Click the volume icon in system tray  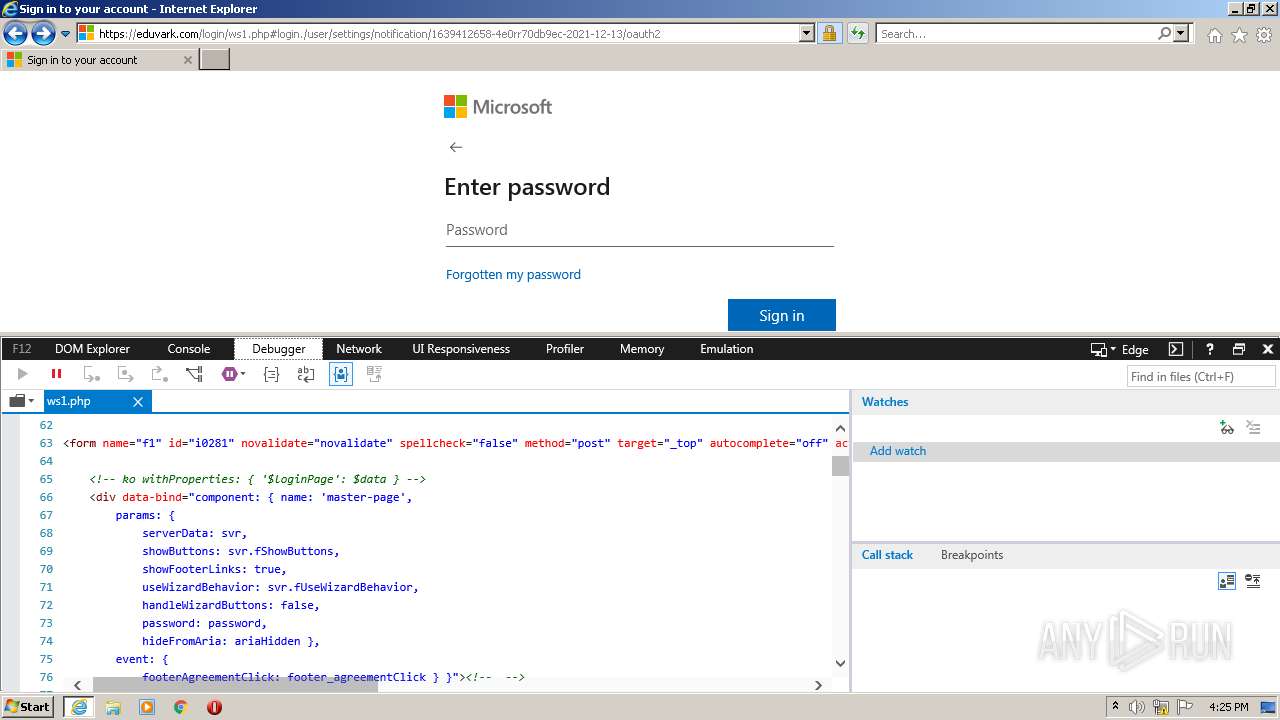1137,707
